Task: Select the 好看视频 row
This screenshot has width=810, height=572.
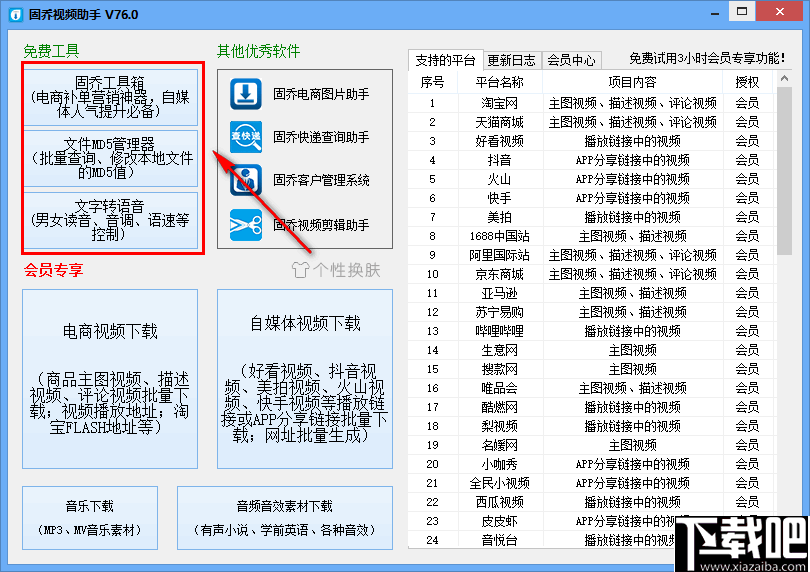Action: coord(592,141)
